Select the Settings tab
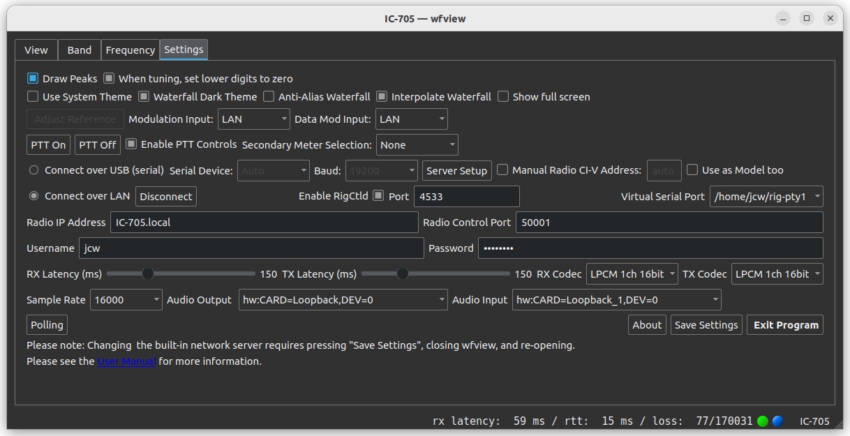 coord(184,49)
